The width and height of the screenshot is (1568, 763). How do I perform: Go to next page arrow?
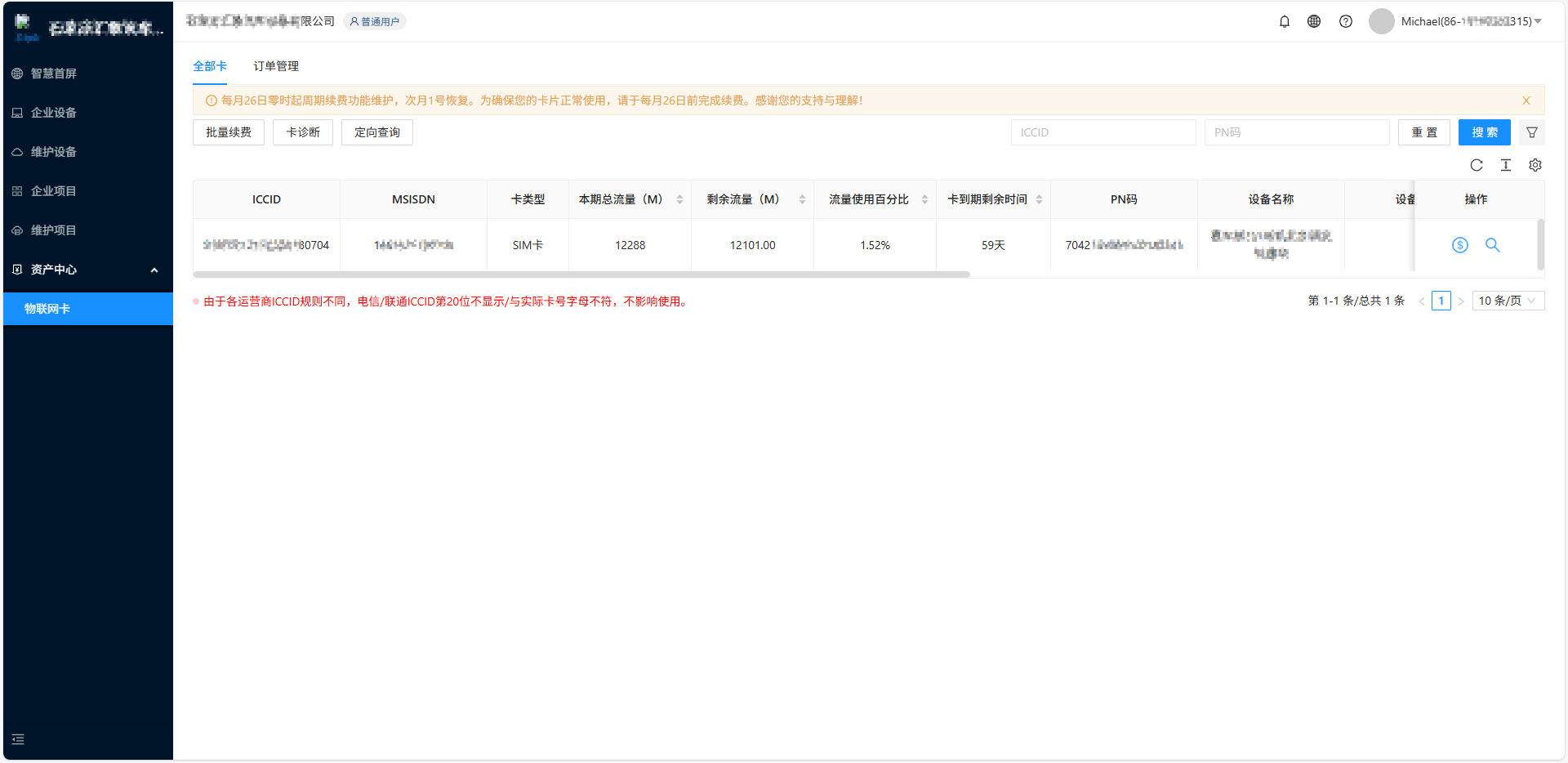point(1461,301)
